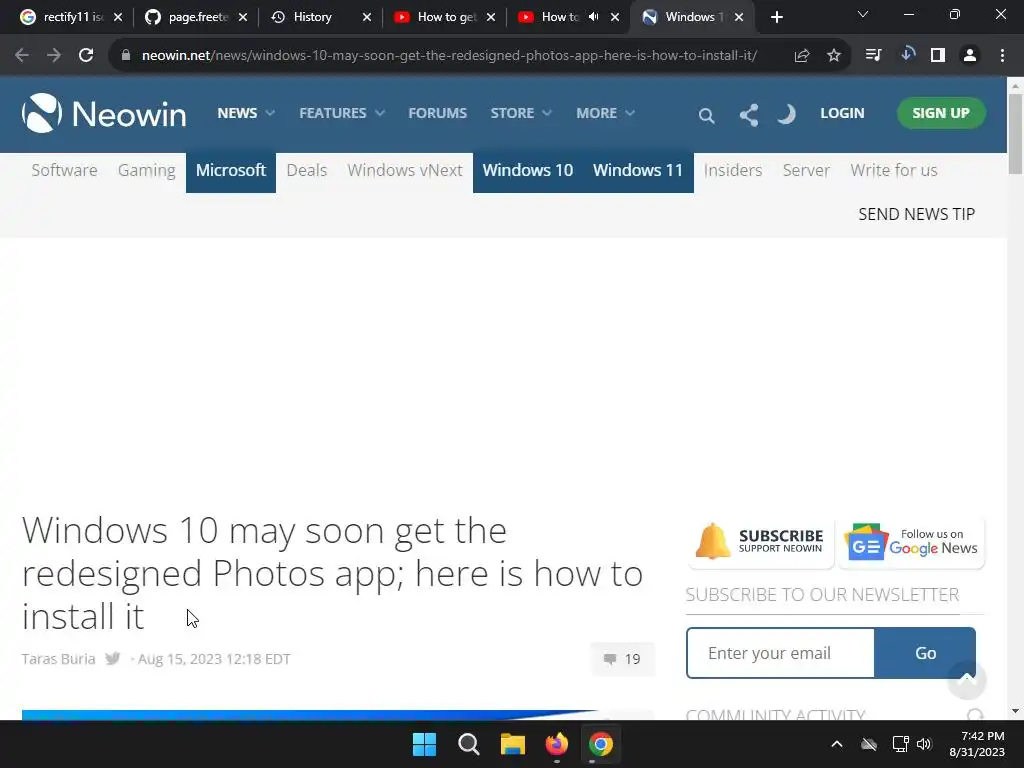Select the Windows 11 category

point(638,172)
